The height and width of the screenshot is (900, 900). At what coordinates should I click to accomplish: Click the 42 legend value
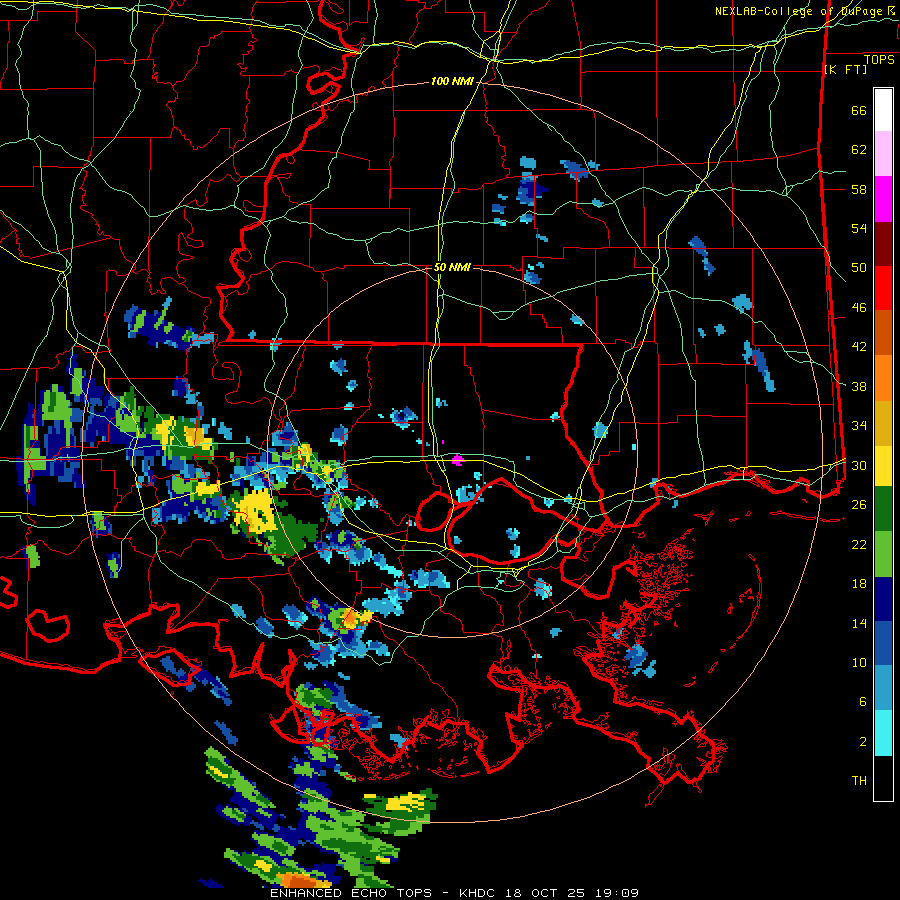tap(859, 347)
